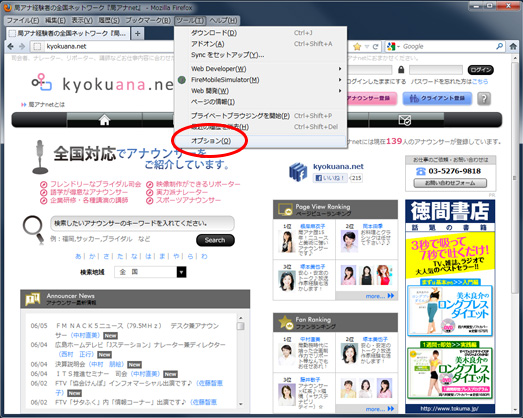This screenshot has width=523, height=418.
Task: Select ダウンロード menu entry
Action: click(260, 33)
